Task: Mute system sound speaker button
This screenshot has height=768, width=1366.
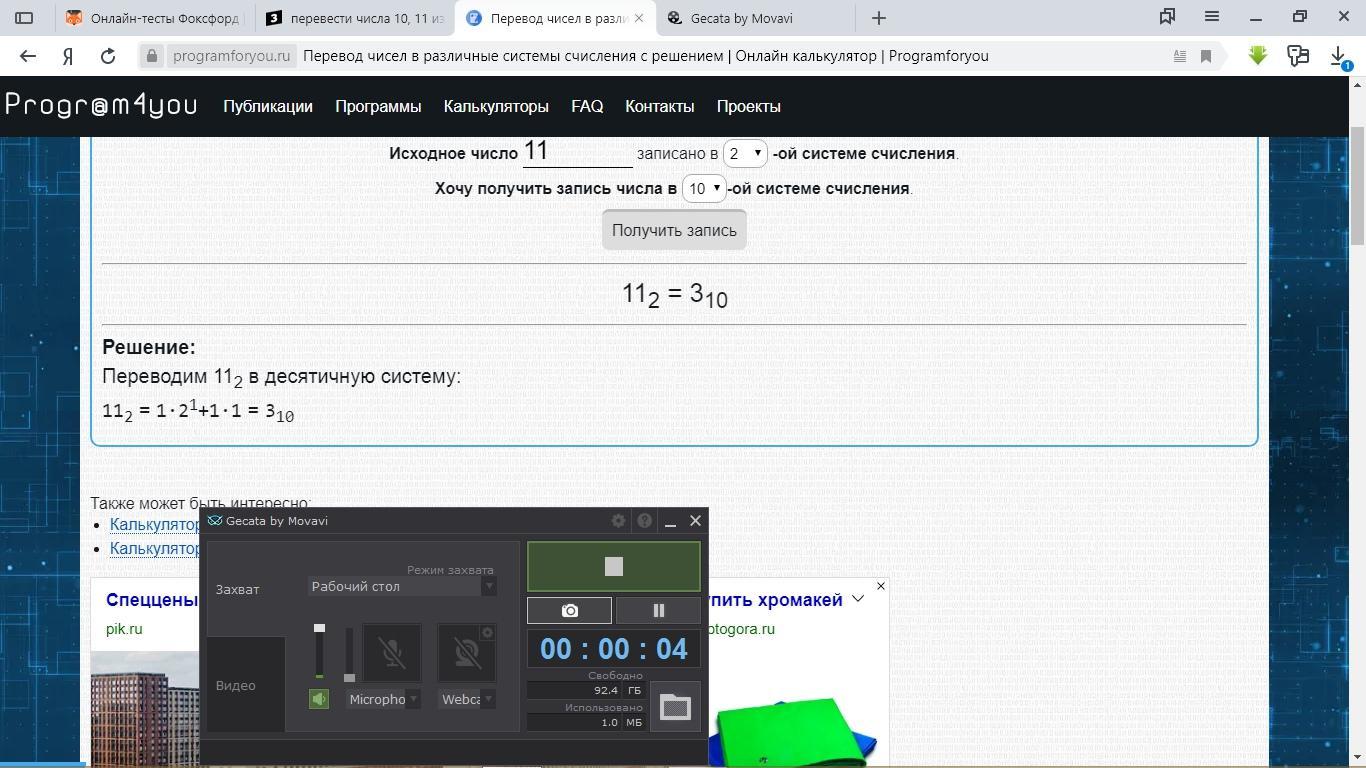Action: pos(319,699)
